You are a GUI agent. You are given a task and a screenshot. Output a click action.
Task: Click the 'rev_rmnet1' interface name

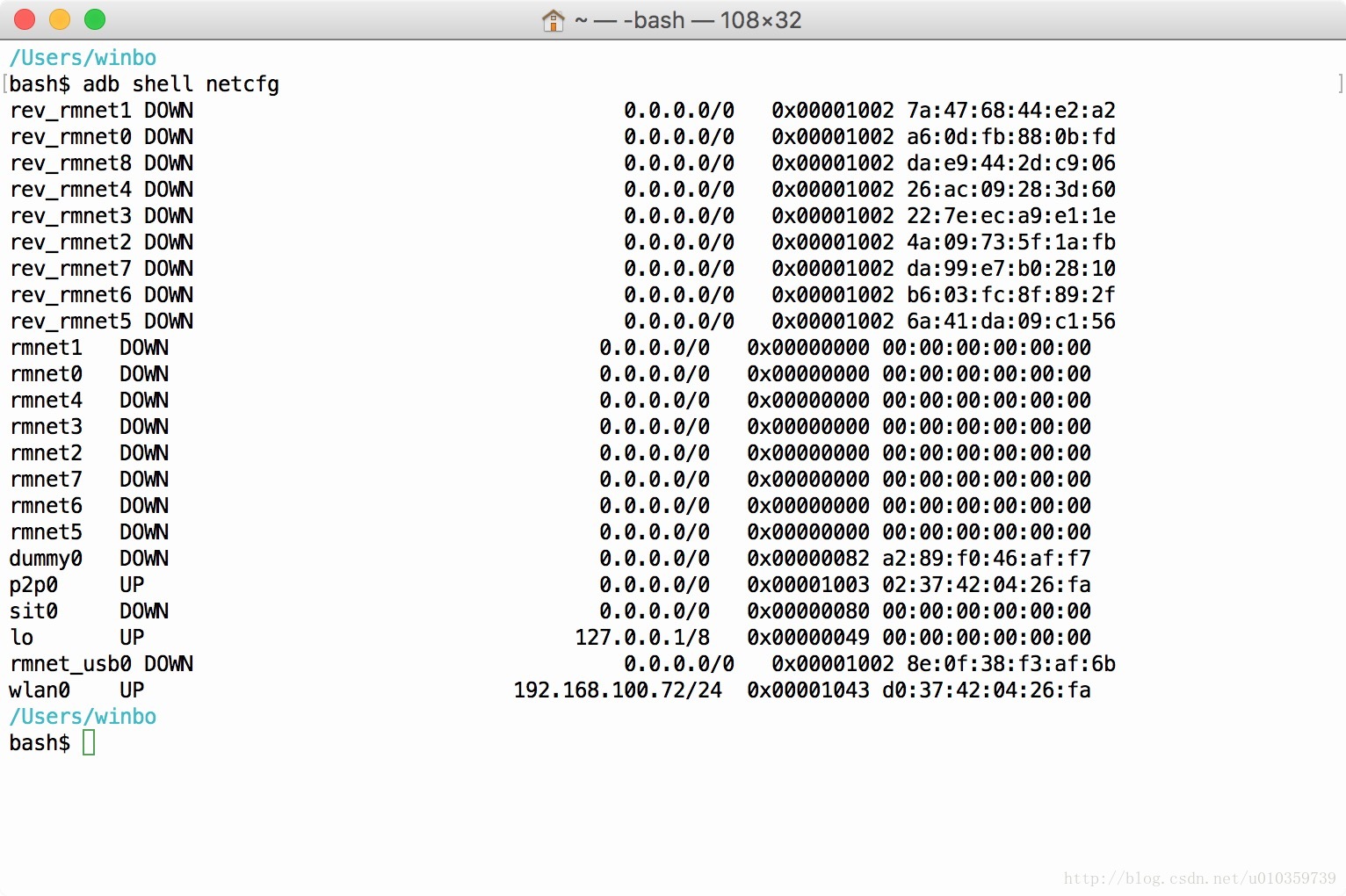(70, 111)
